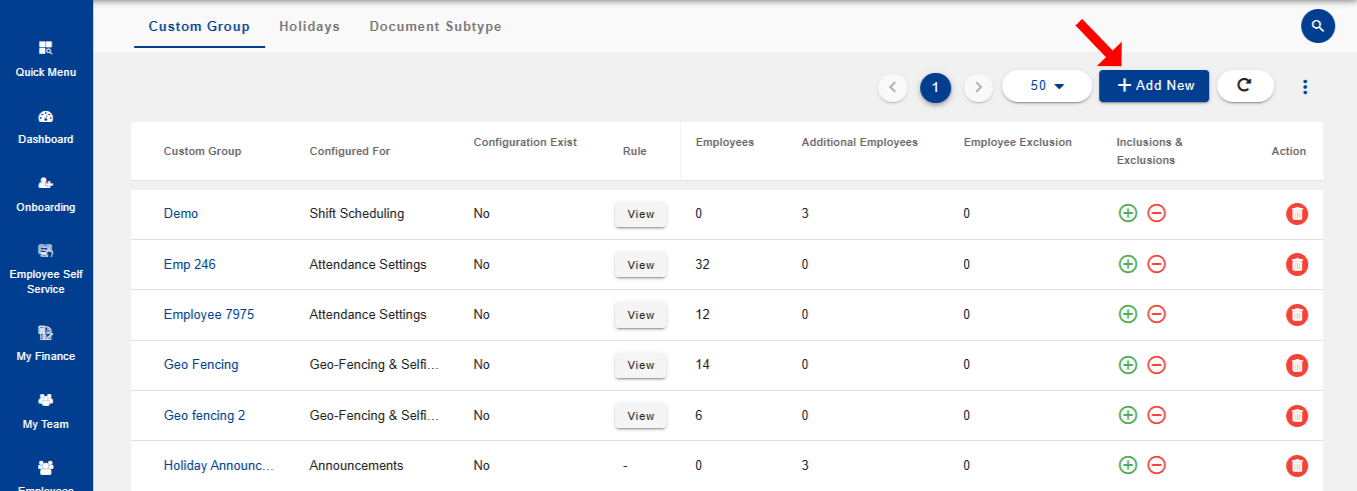Open My Finance in the sidebar
Screen dimensions: 1357x491
pyautogui.click(x=46, y=343)
